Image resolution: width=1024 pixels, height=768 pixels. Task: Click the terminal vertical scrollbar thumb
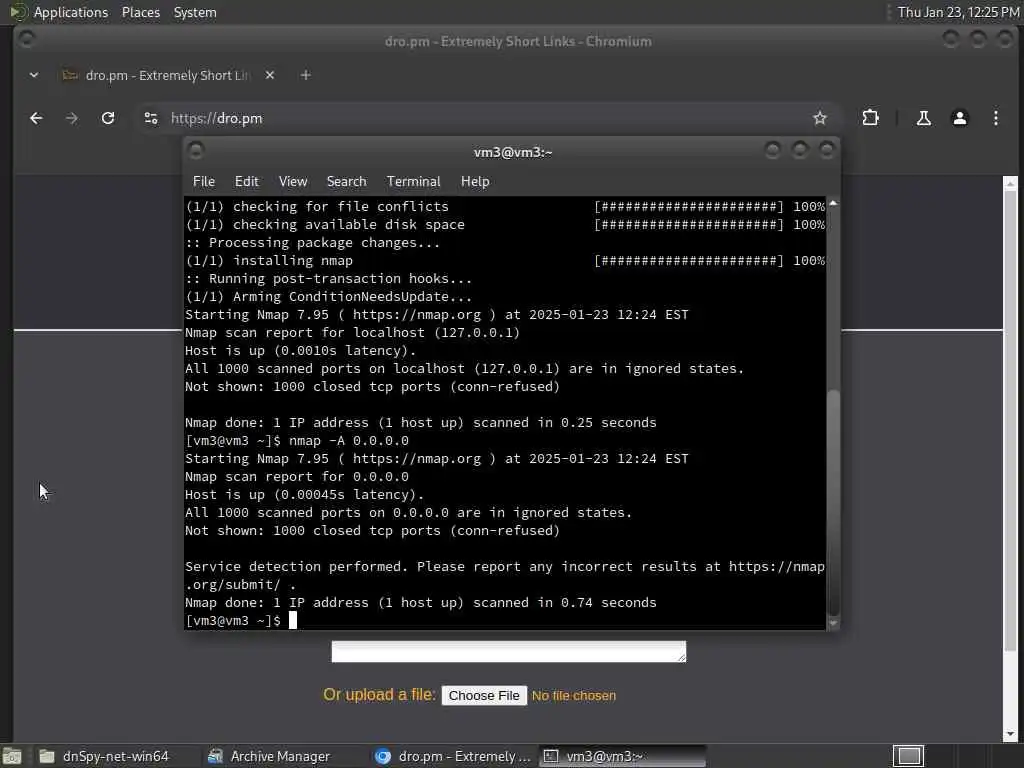tap(833, 502)
